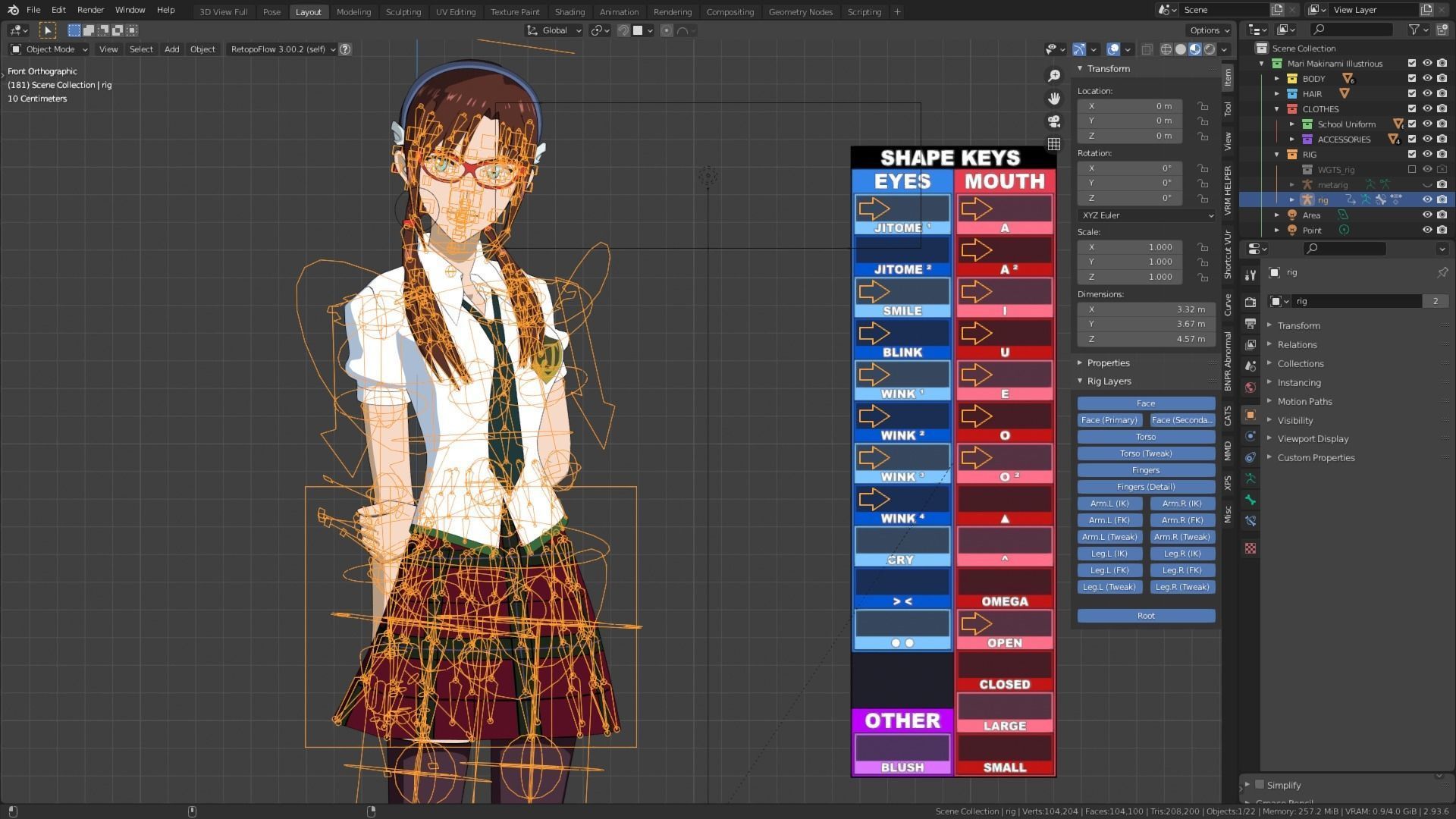Open Armature data properties tab icon
Image resolution: width=1456 pixels, height=819 pixels.
pyautogui.click(x=1250, y=479)
